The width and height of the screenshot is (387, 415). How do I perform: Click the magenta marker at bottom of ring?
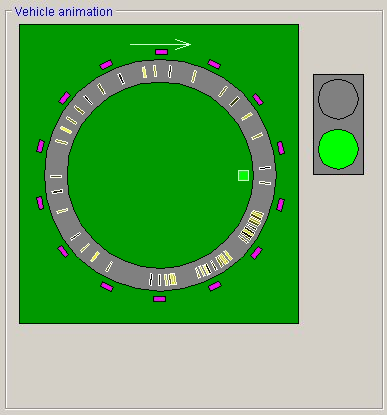[x=159, y=299]
